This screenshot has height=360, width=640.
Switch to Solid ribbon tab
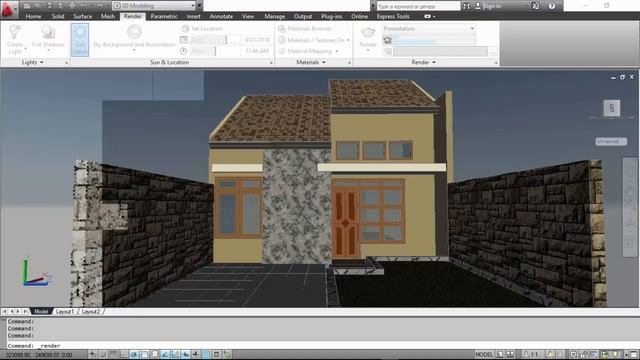coord(58,16)
